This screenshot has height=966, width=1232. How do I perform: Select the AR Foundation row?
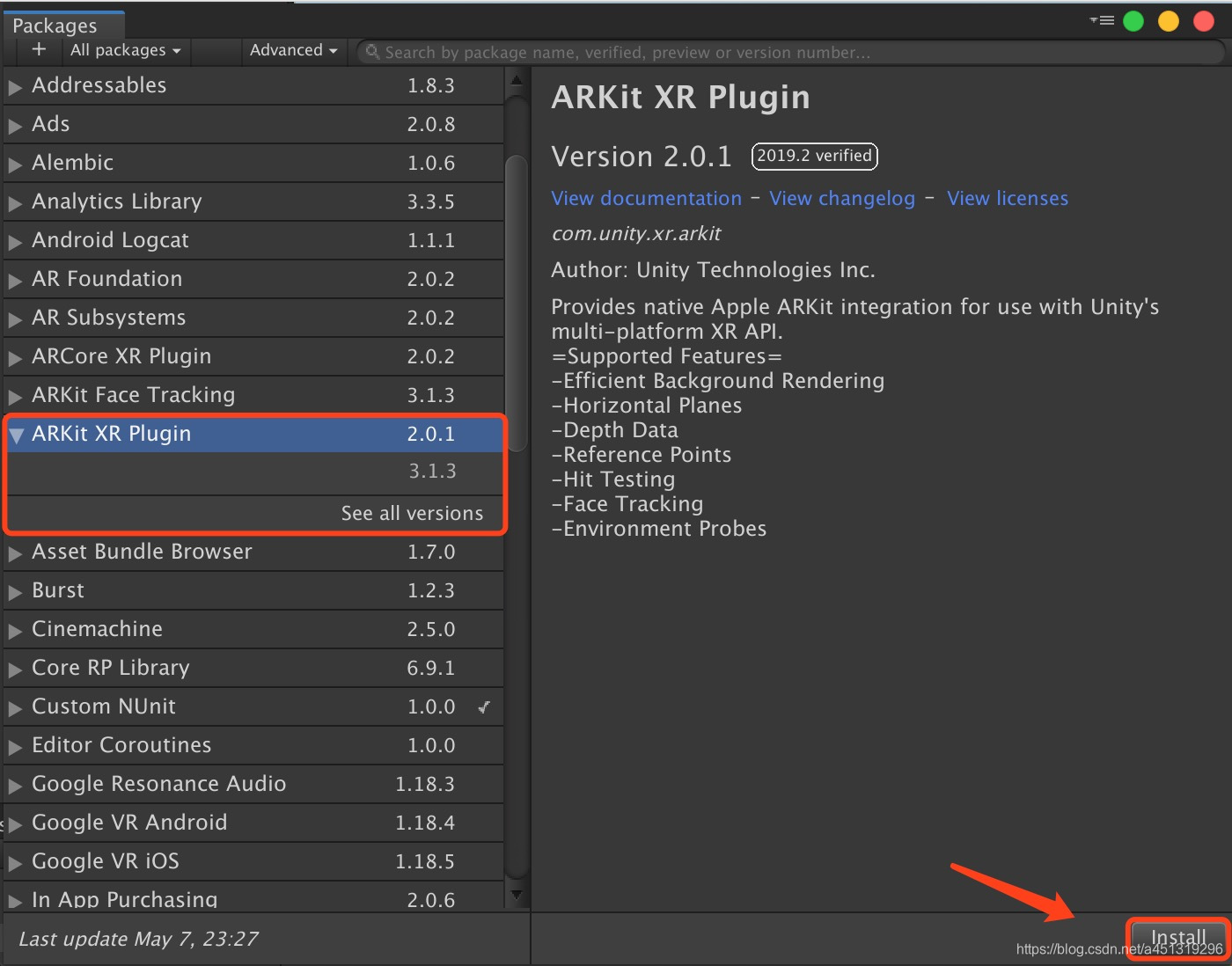pos(255,279)
